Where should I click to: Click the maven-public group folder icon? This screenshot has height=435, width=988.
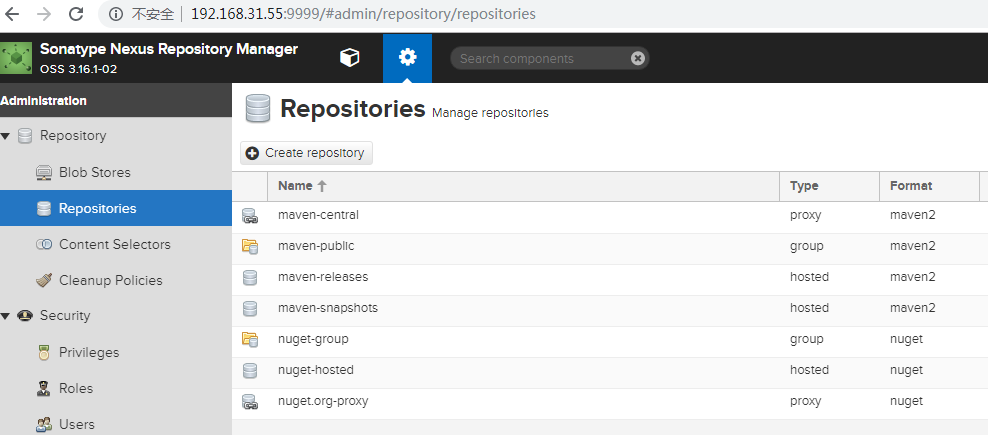pos(250,246)
